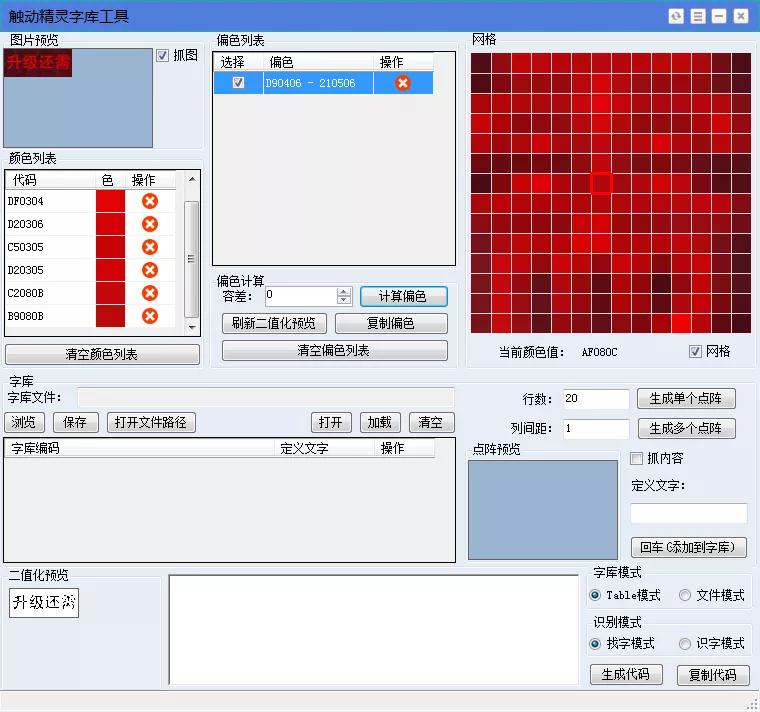760x712 pixels.
Task: Click the 生成单个点阵 button
Action: pyautogui.click(x=686, y=398)
